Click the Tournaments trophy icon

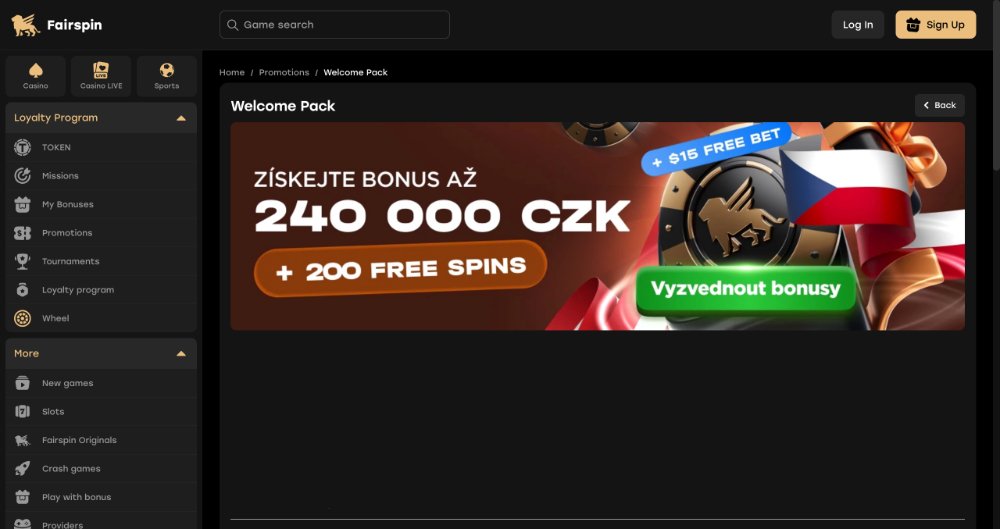click(22, 261)
